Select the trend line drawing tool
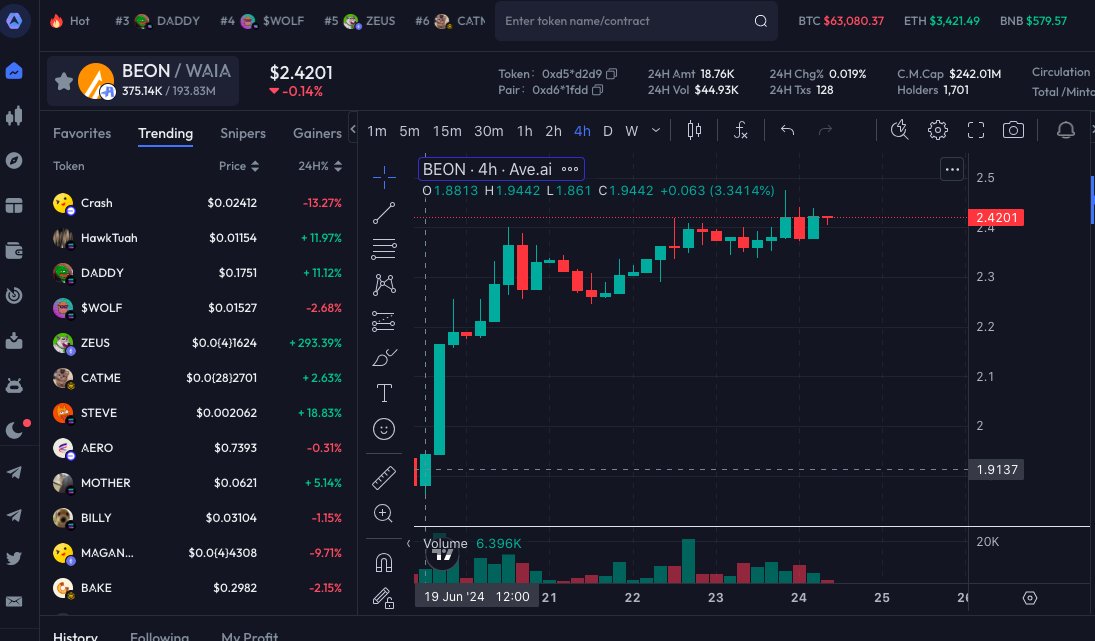The width and height of the screenshot is (1095, 641). [383, 212]
